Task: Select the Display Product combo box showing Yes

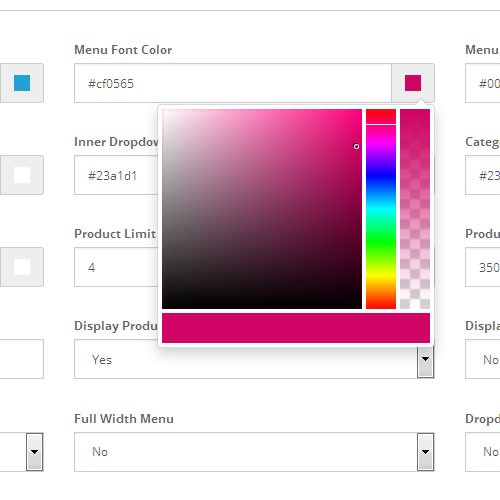Action: (254, 359)
